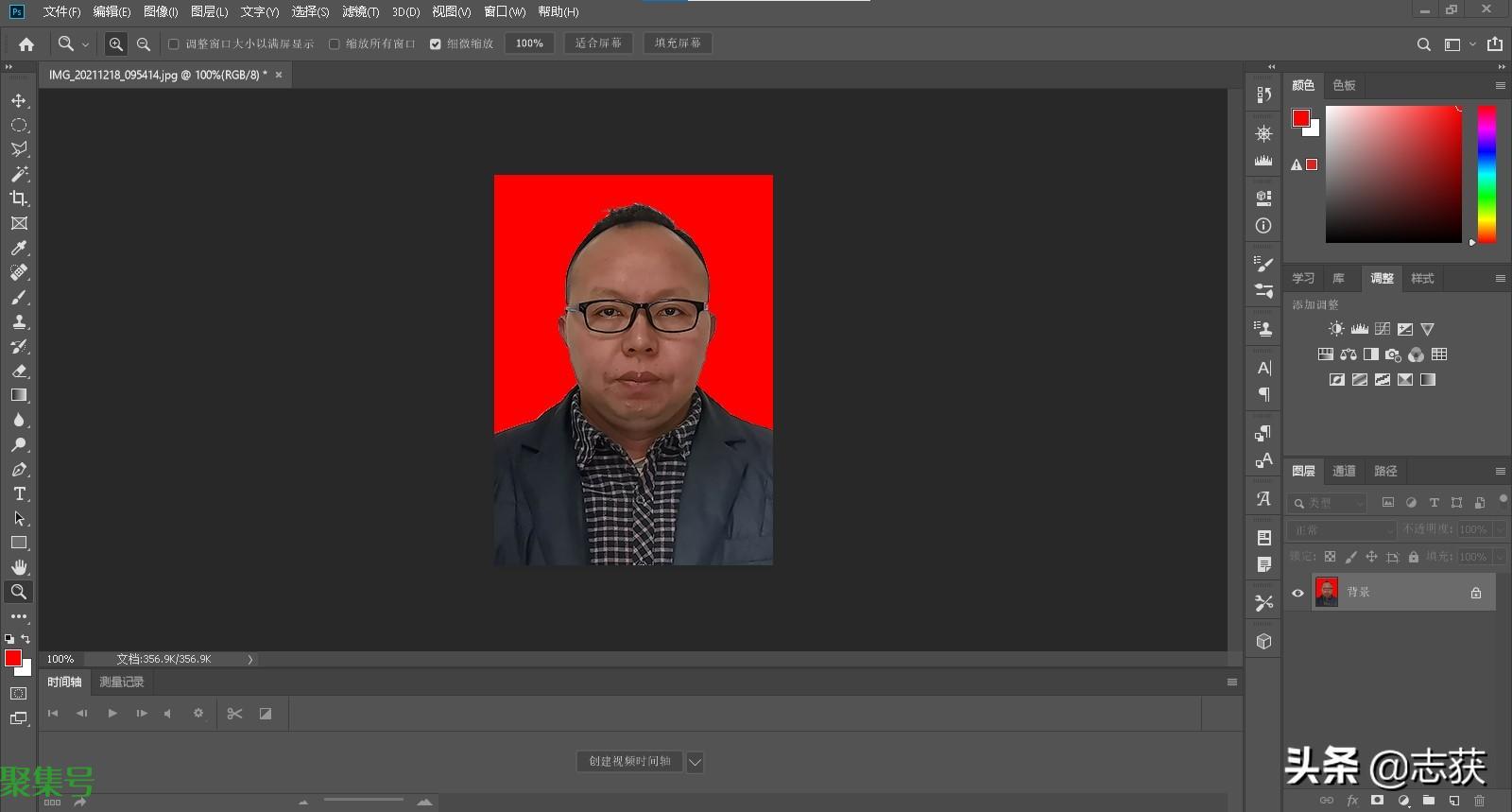The image size is (1512, 812).
Task: Click the rainbow hue slider strip
Action: pos(1486,174)
